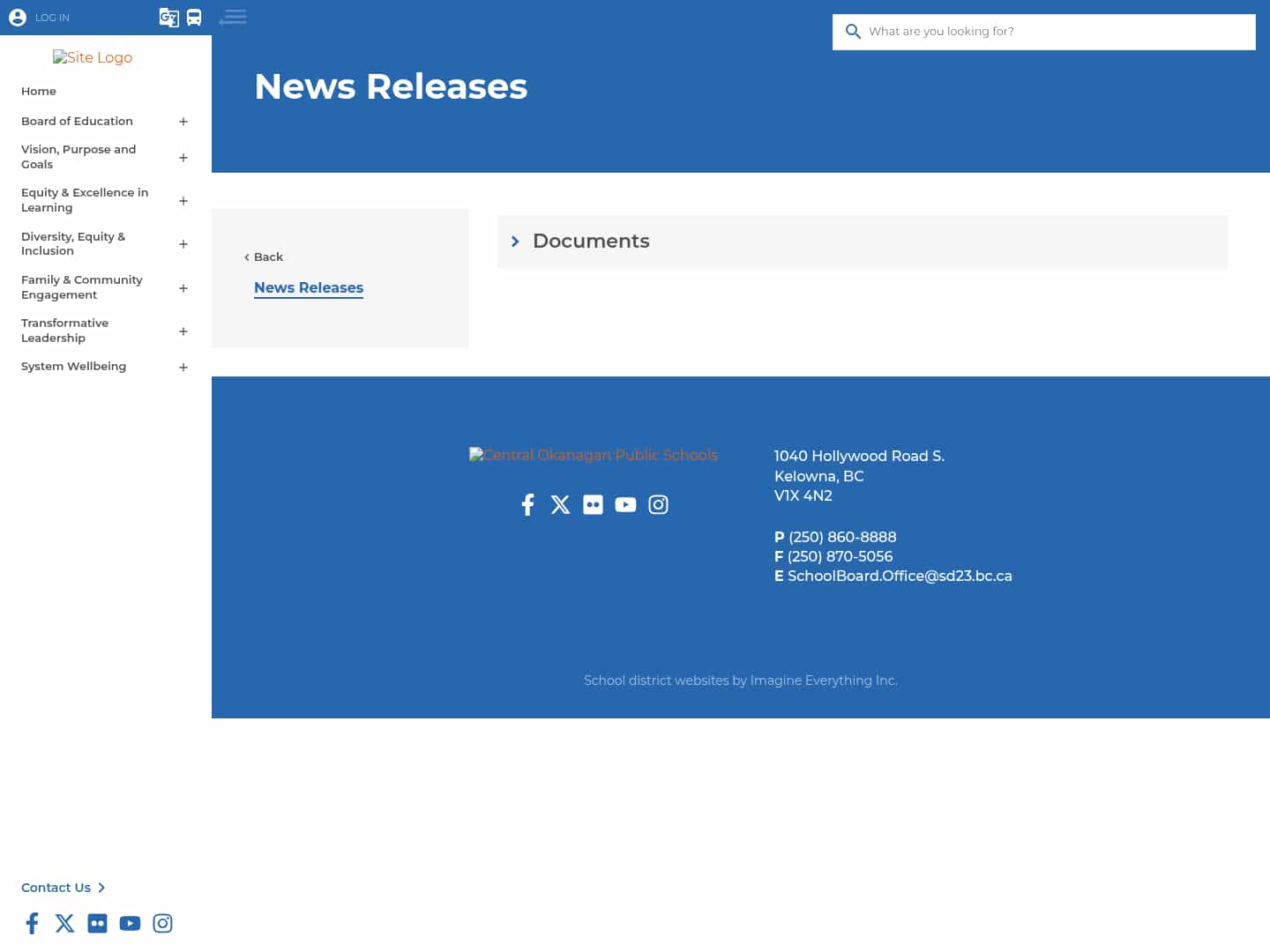Click the bus transportation icon
Viewport: 1270px width, 952px height.
193,17
